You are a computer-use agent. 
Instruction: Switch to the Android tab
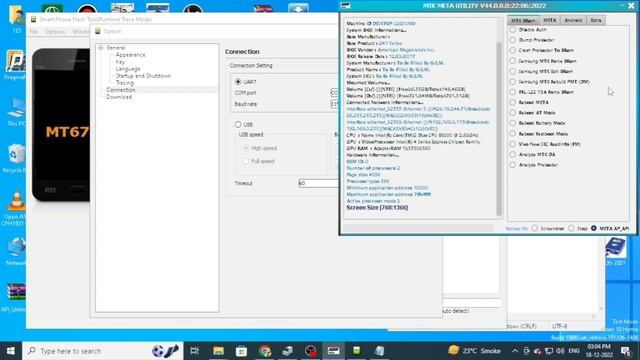(x=573, y=20)
